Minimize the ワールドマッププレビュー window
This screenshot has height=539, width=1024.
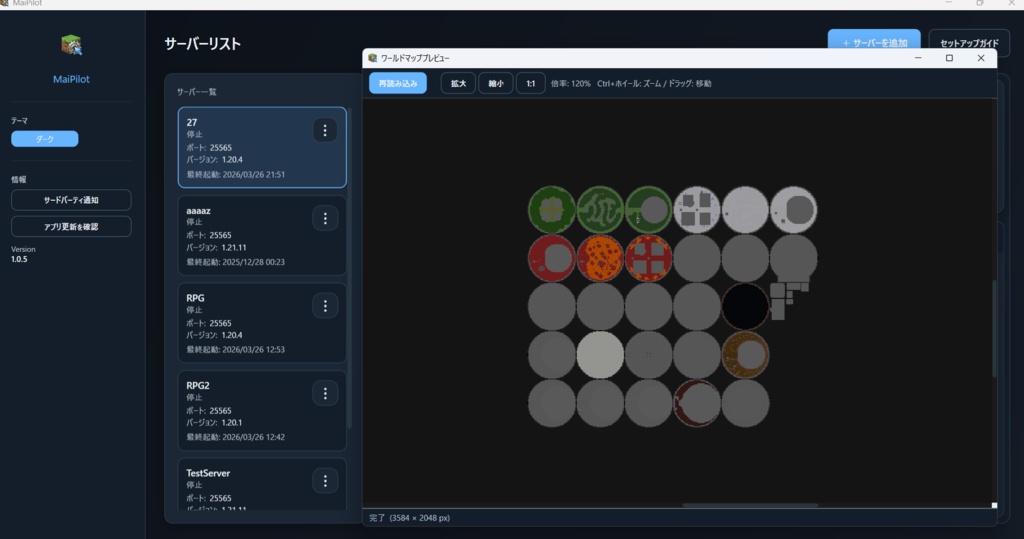(x=918, y=58)
